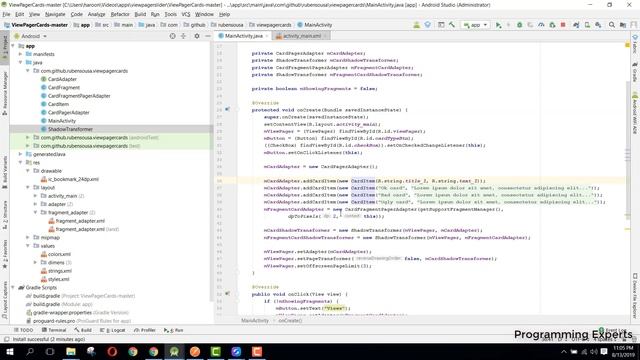Toggle Logcat tool window

(113, 330)
